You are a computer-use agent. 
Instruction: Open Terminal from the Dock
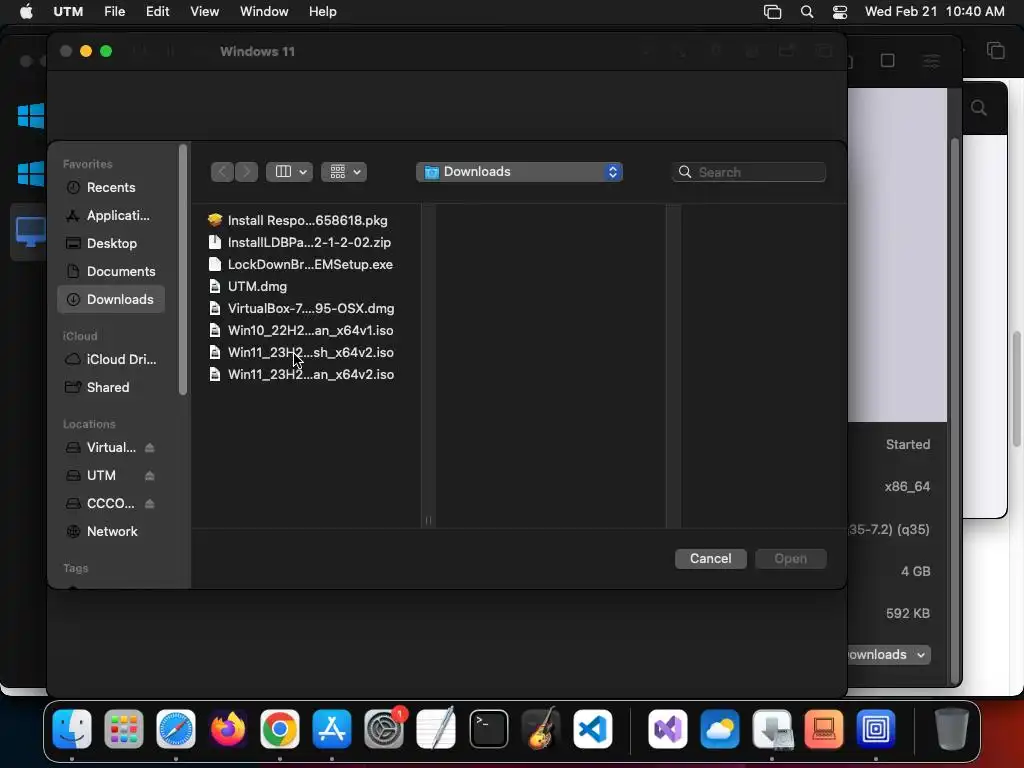pos(488,729)
